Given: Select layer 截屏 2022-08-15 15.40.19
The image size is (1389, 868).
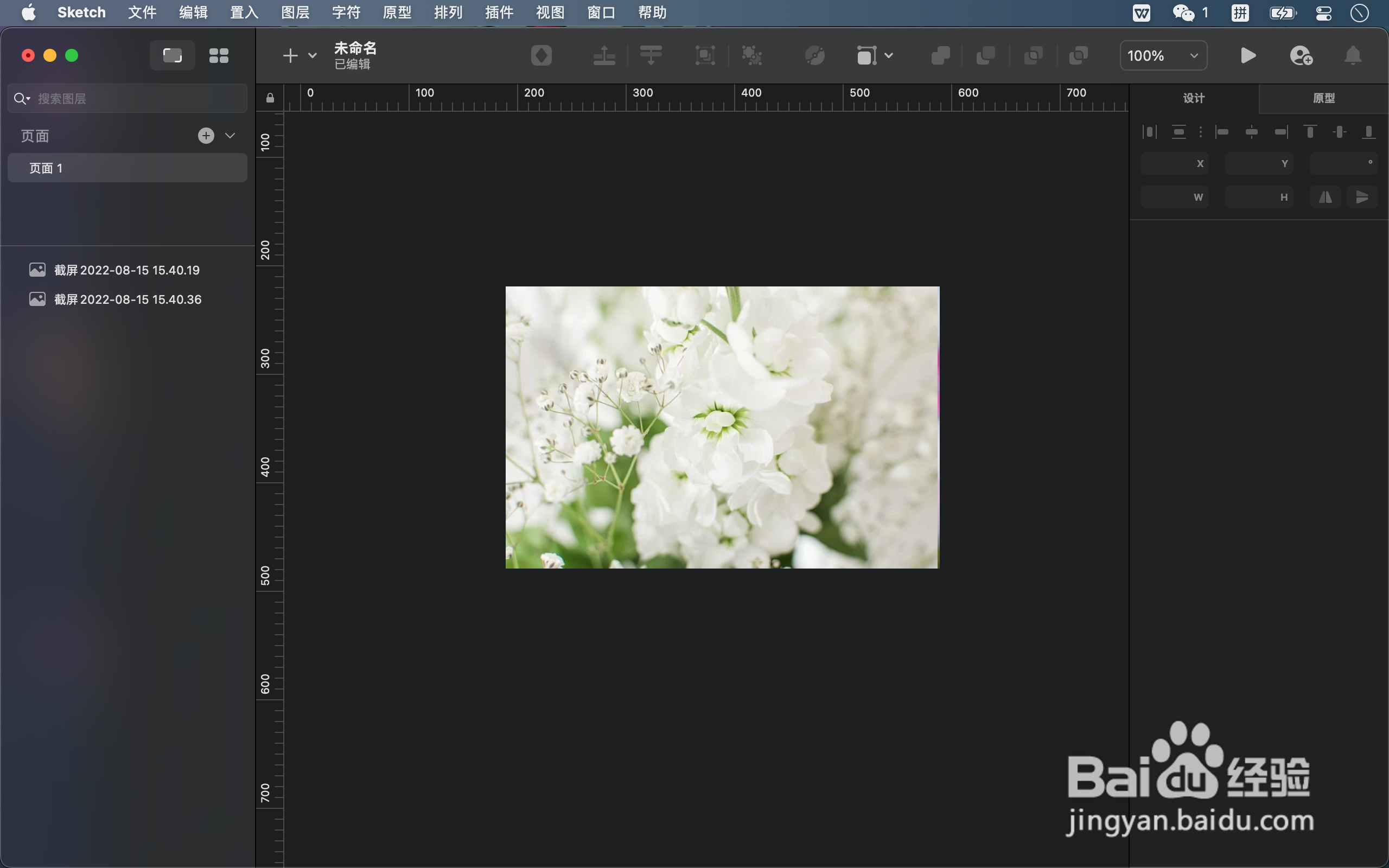Looking at the screenshot, I should (127, 270).
